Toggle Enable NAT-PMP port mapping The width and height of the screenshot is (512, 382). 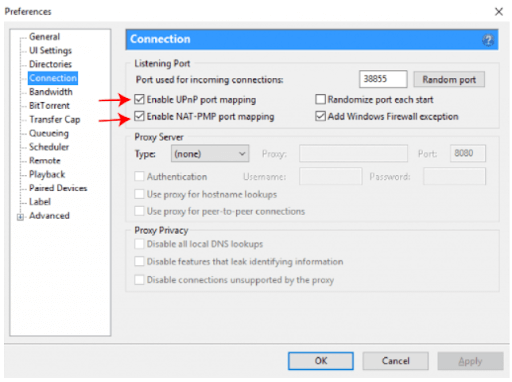tap(139, 116)
